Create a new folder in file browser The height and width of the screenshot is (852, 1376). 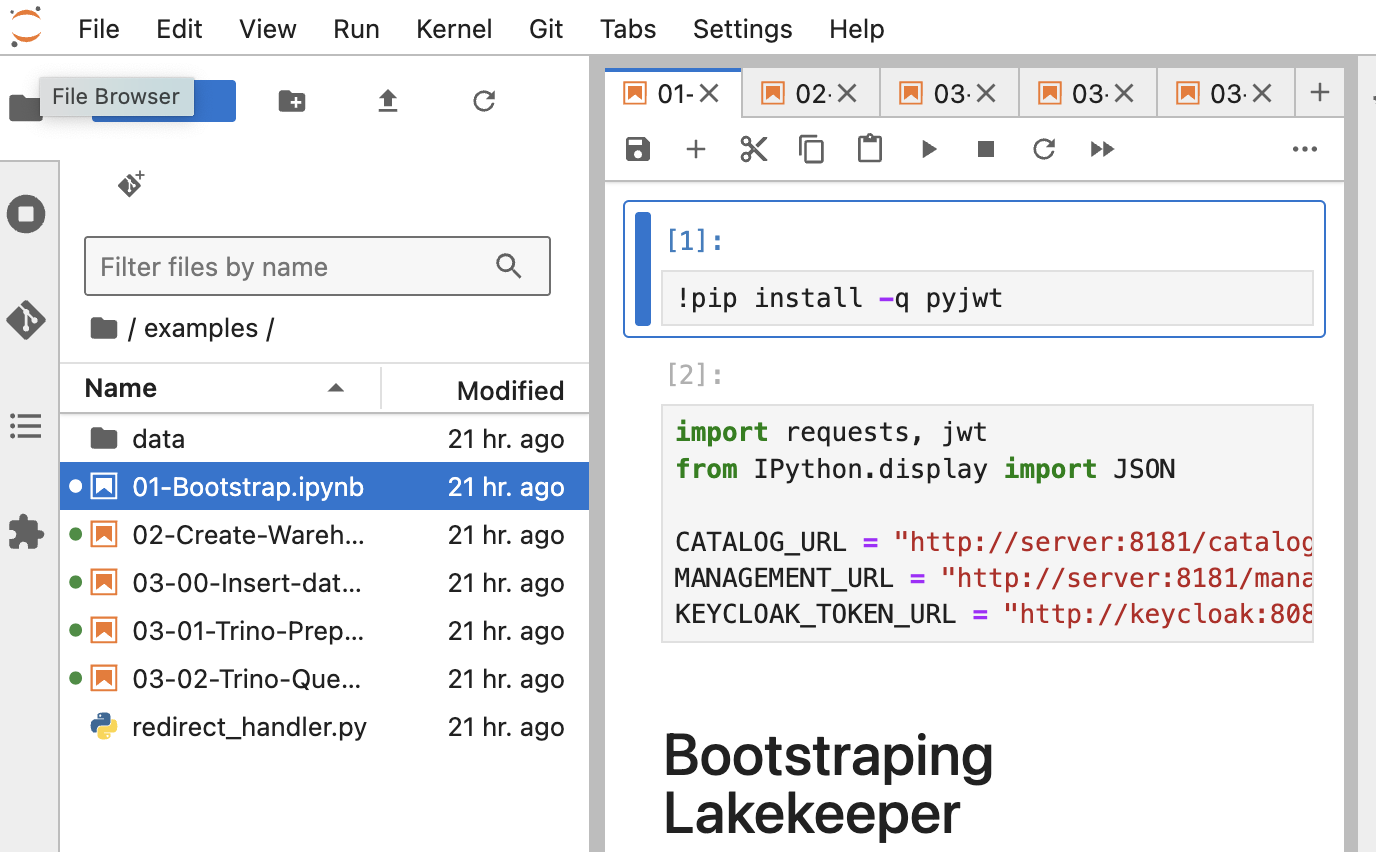292,101
